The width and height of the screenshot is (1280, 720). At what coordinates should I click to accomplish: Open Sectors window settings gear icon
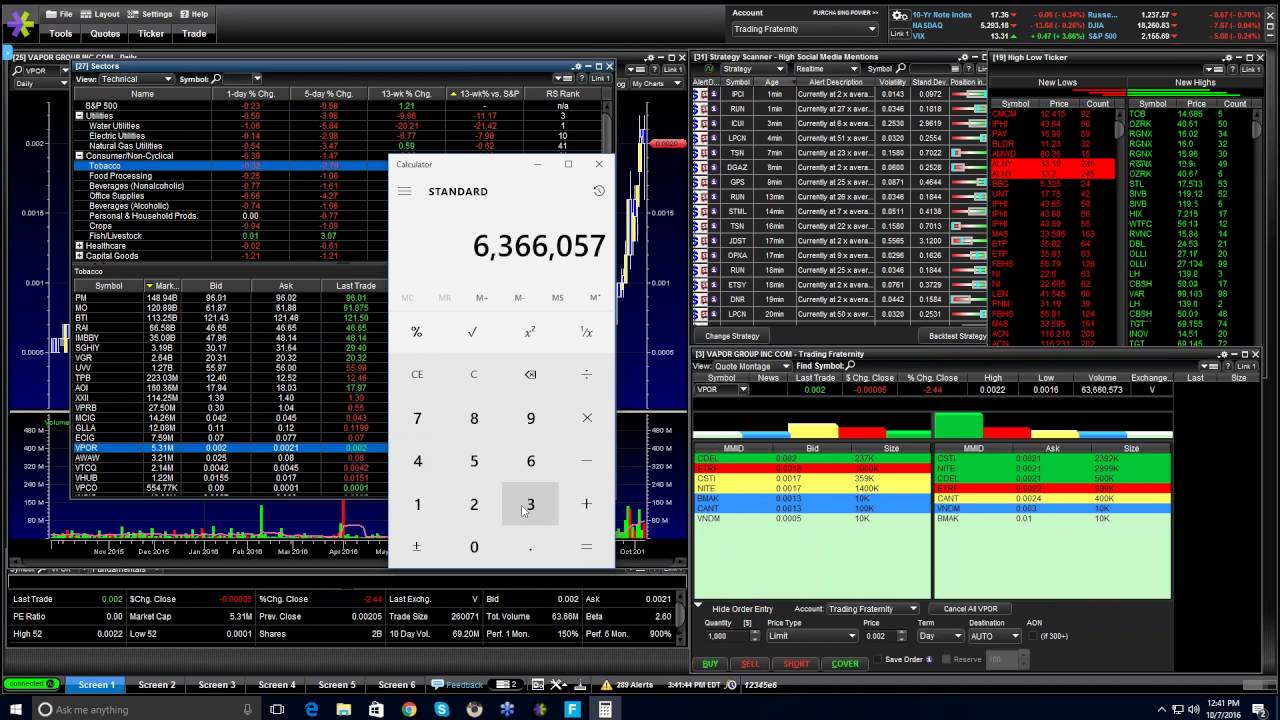pos(576,66)
